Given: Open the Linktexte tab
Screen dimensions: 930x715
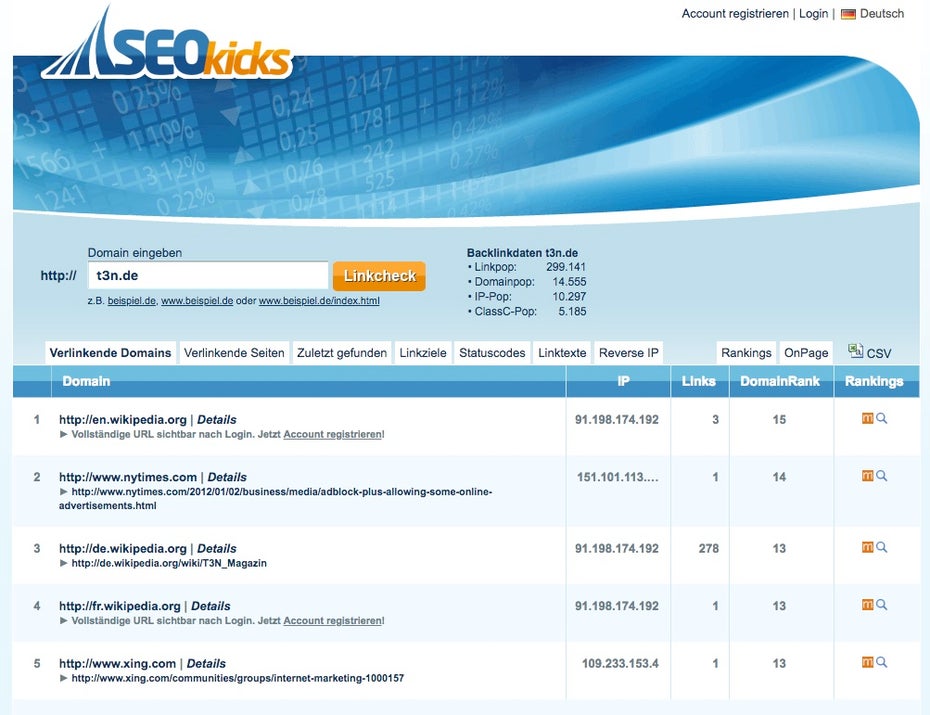Looking at the screenshot, I should 562,353.
